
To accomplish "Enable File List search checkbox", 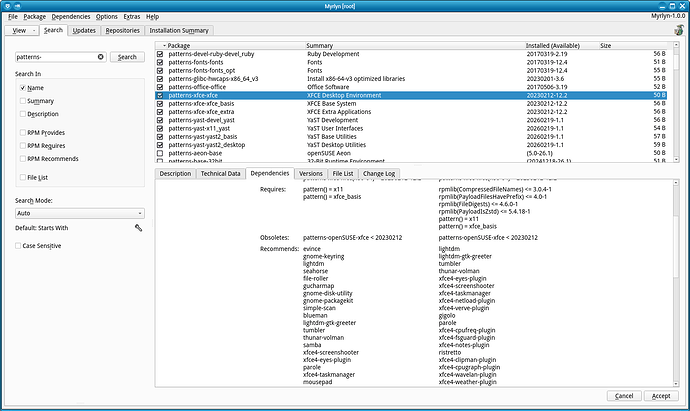I will click(23, 177).
